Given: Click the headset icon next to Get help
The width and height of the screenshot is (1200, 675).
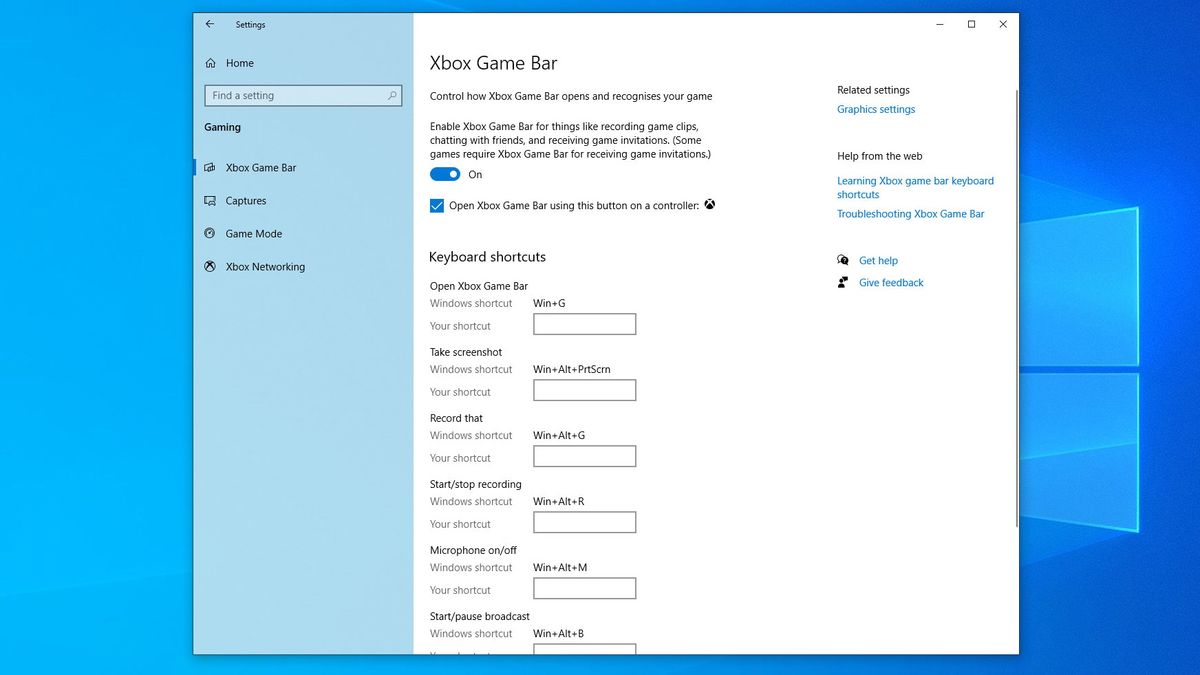Looking at the screenshot, I should (x=843, y=260).
